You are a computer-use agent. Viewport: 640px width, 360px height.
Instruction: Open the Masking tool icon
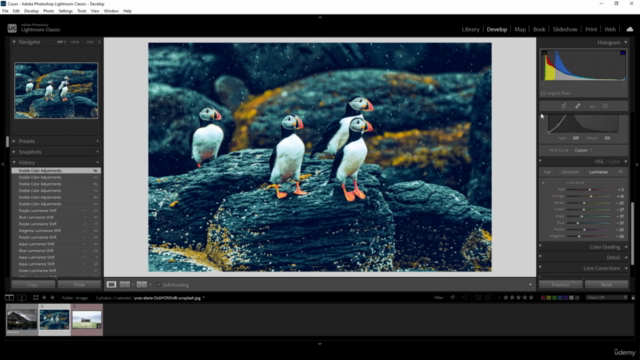(x=605, y=106)
